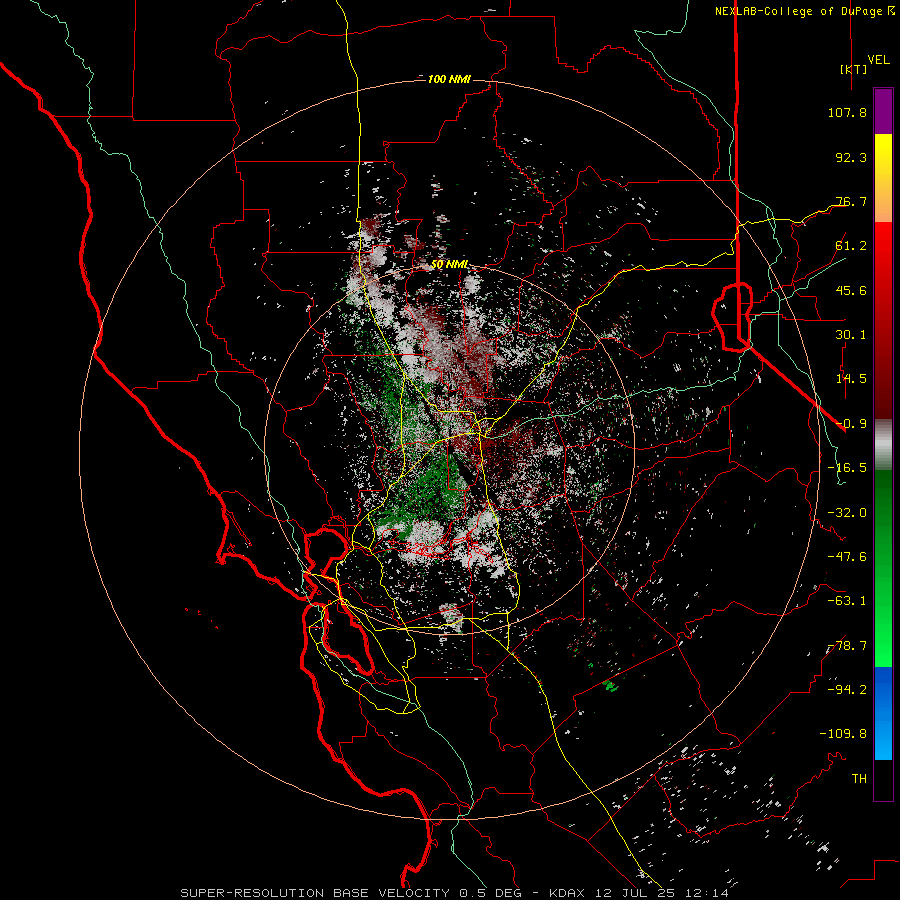Click the 50 NMI range ring label
900x900 pixels.
point(449,265)
